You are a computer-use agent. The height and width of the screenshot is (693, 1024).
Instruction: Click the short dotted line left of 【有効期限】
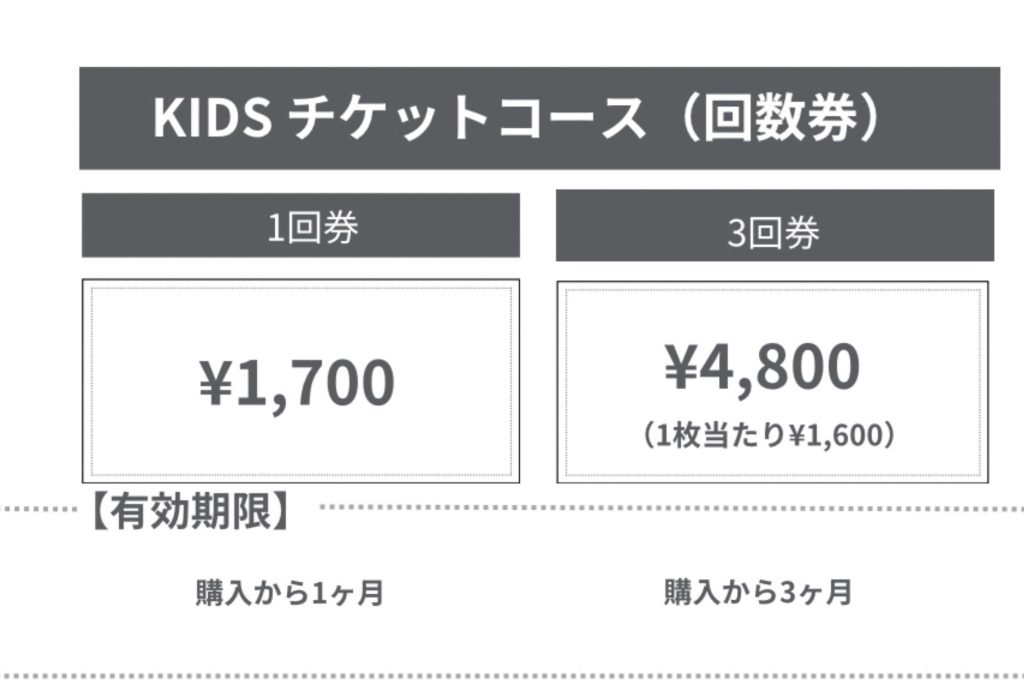(x=40, y=509)
